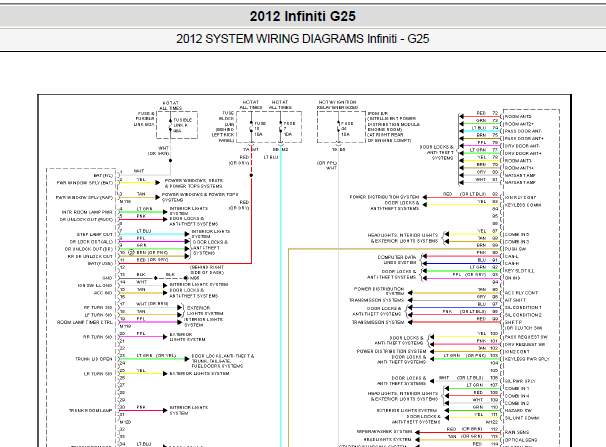Viewport: 606px width, 447px height.
Task: Click the "CAN-H" connector label
Action: pyautogui.click(x=512, y=263)
